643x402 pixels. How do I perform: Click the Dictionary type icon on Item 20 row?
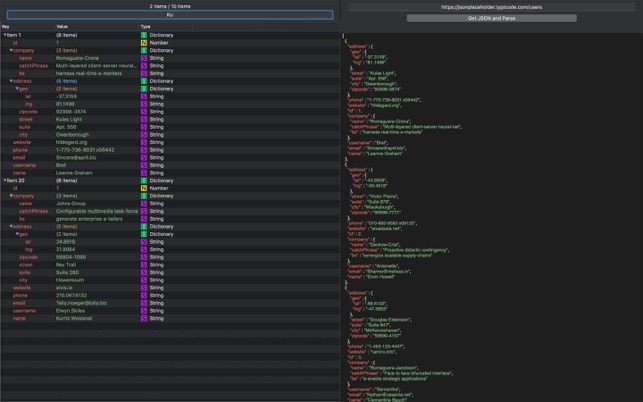click(x=144, y=180)
